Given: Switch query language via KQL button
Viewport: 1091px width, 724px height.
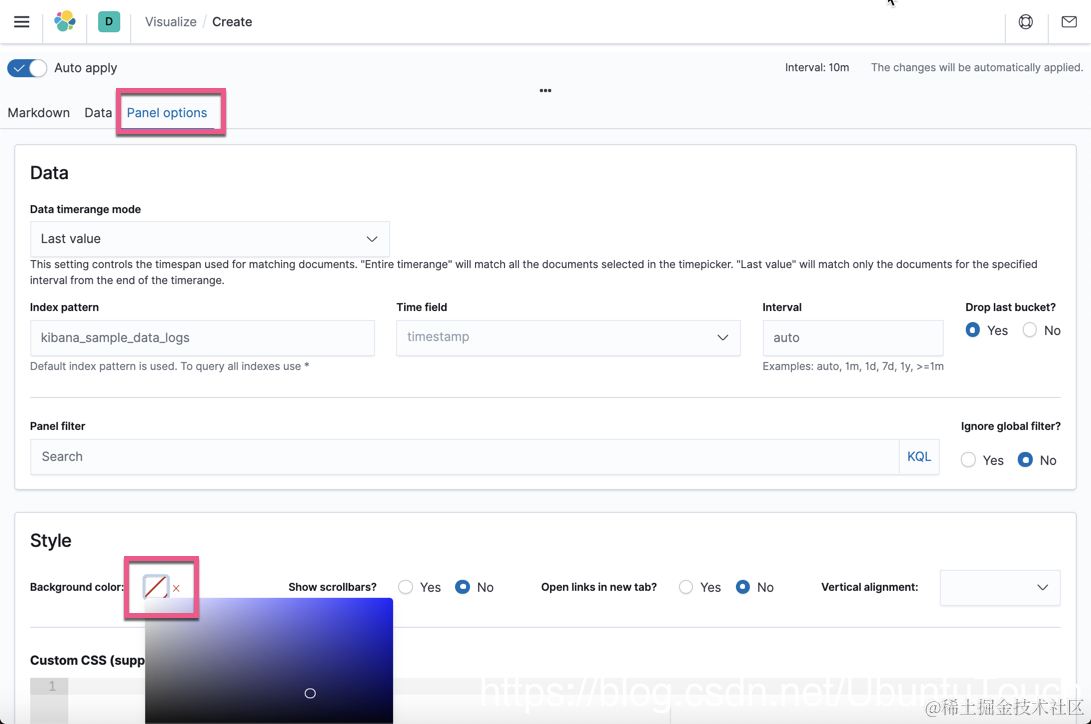Looking at the screenshot, I should click(x=919, y=457).
